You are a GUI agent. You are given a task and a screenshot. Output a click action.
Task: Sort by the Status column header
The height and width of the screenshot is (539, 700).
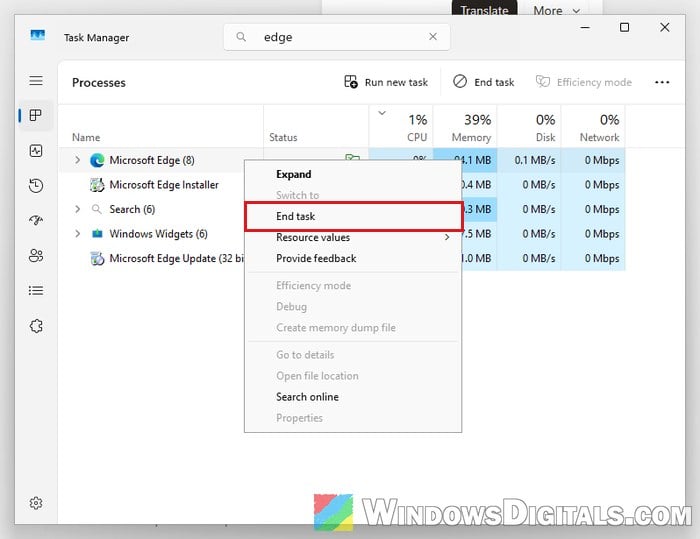pyautogui.click(x=316, y=126)
